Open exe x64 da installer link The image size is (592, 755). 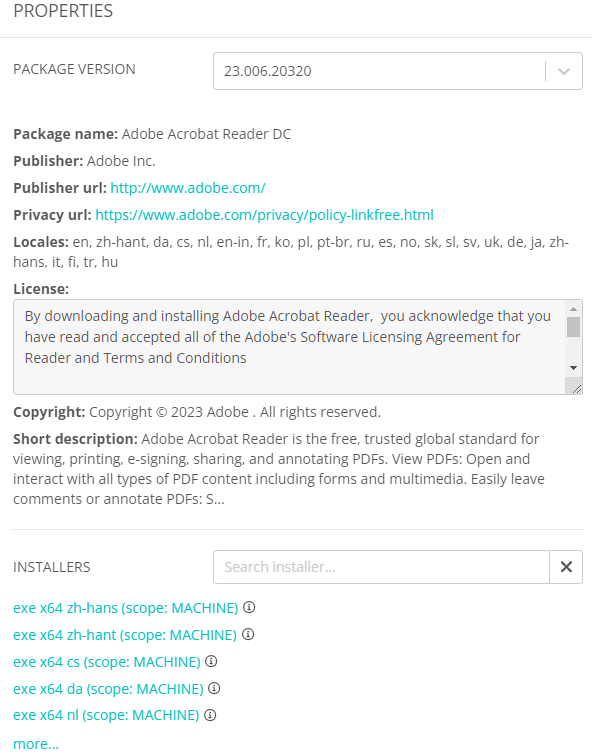point(108,689)
